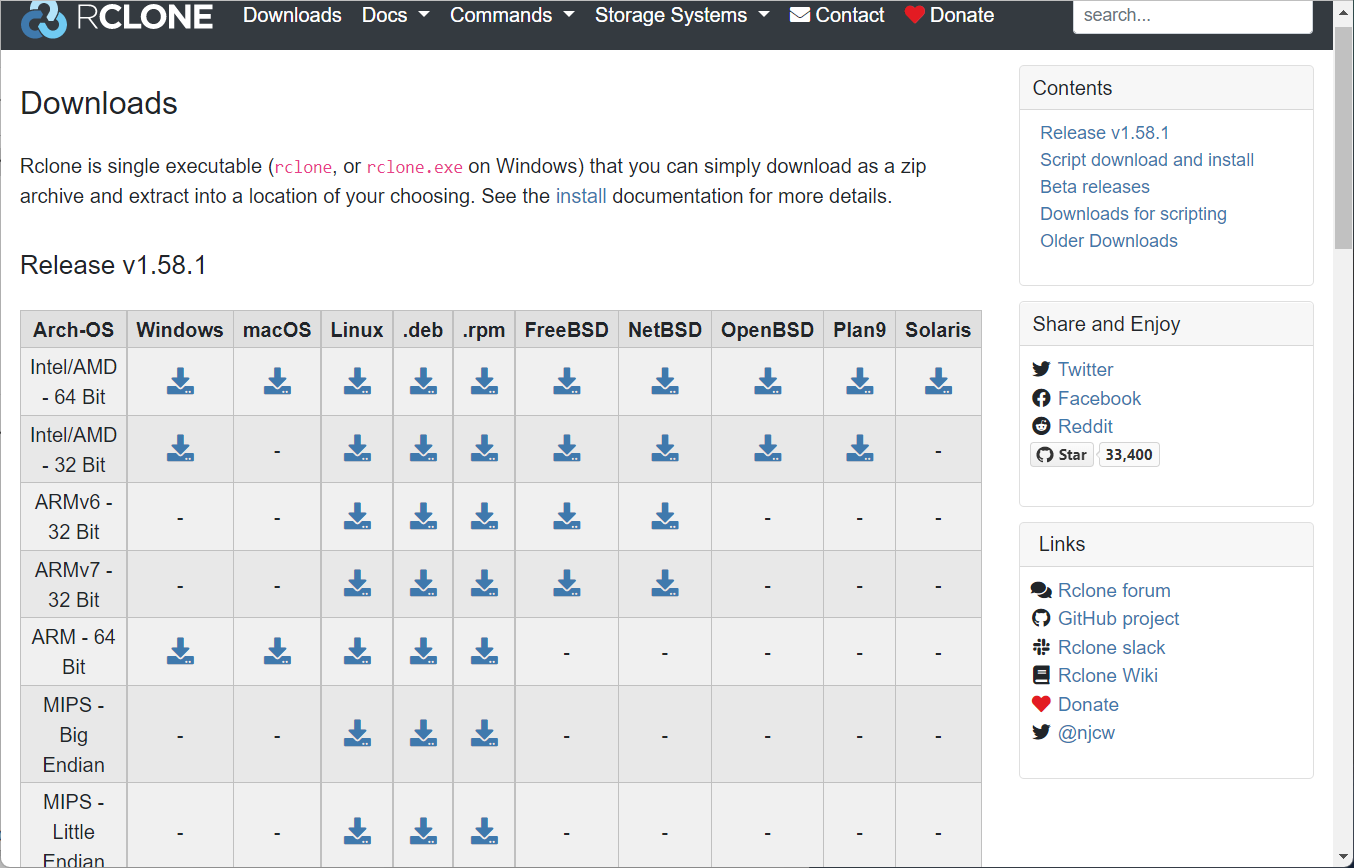Download Windows ARM 64 Bit build
1354x868 pixels.
[180, 651]
